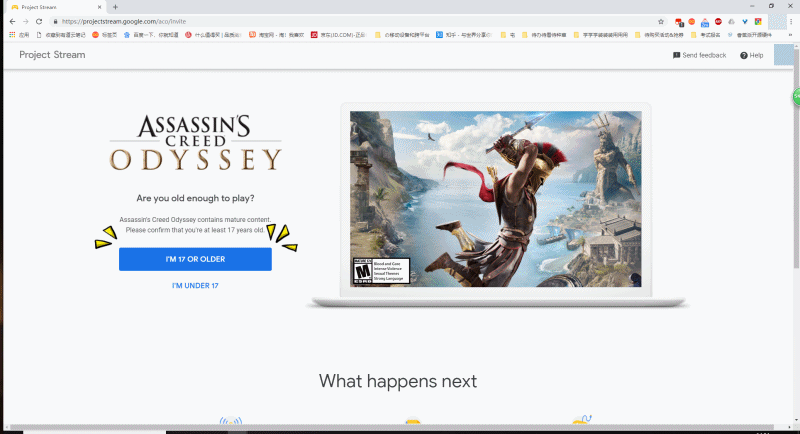Bookmark this page with the star icon
Image resolution: width=800 pixels, height=434 pixels.
[x=661, y=21]
